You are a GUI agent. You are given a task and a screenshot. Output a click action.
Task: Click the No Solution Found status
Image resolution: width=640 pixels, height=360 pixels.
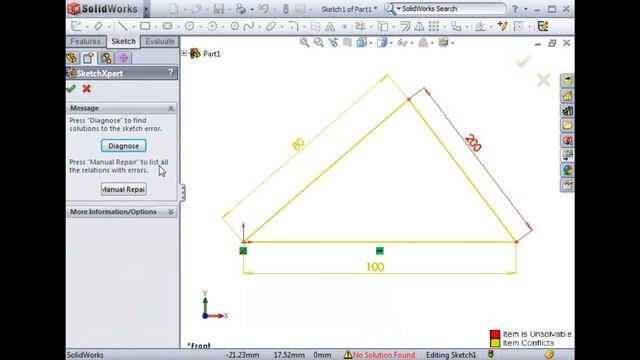point(380,355)
